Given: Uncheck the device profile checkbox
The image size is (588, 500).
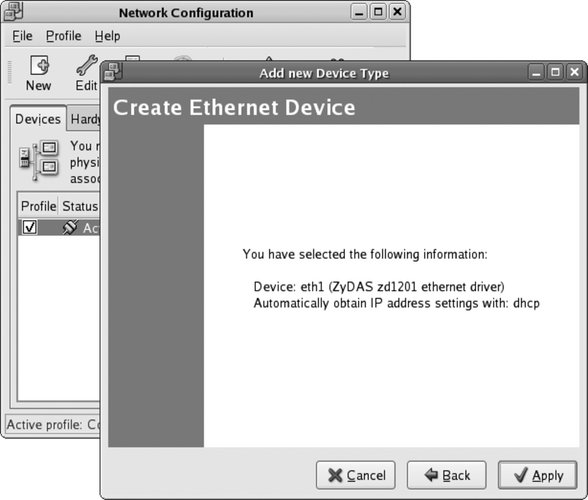Looking at the screenshot, I should pos(30,227).
